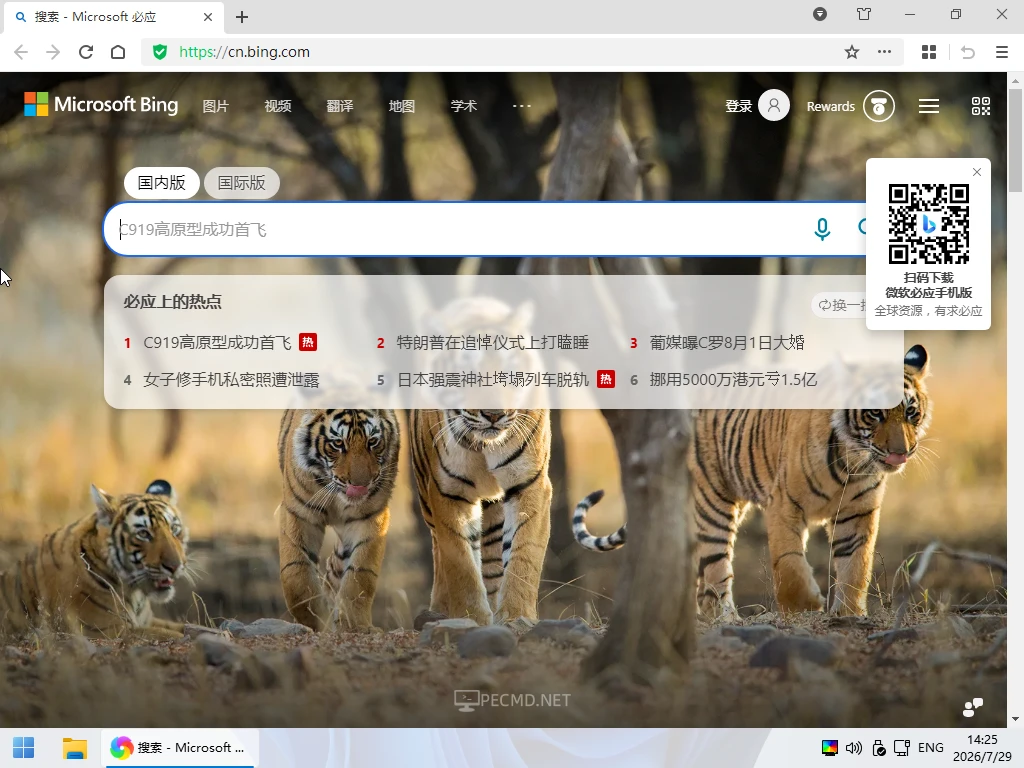Click the Bing mobile QR code image

pos(929,224)
